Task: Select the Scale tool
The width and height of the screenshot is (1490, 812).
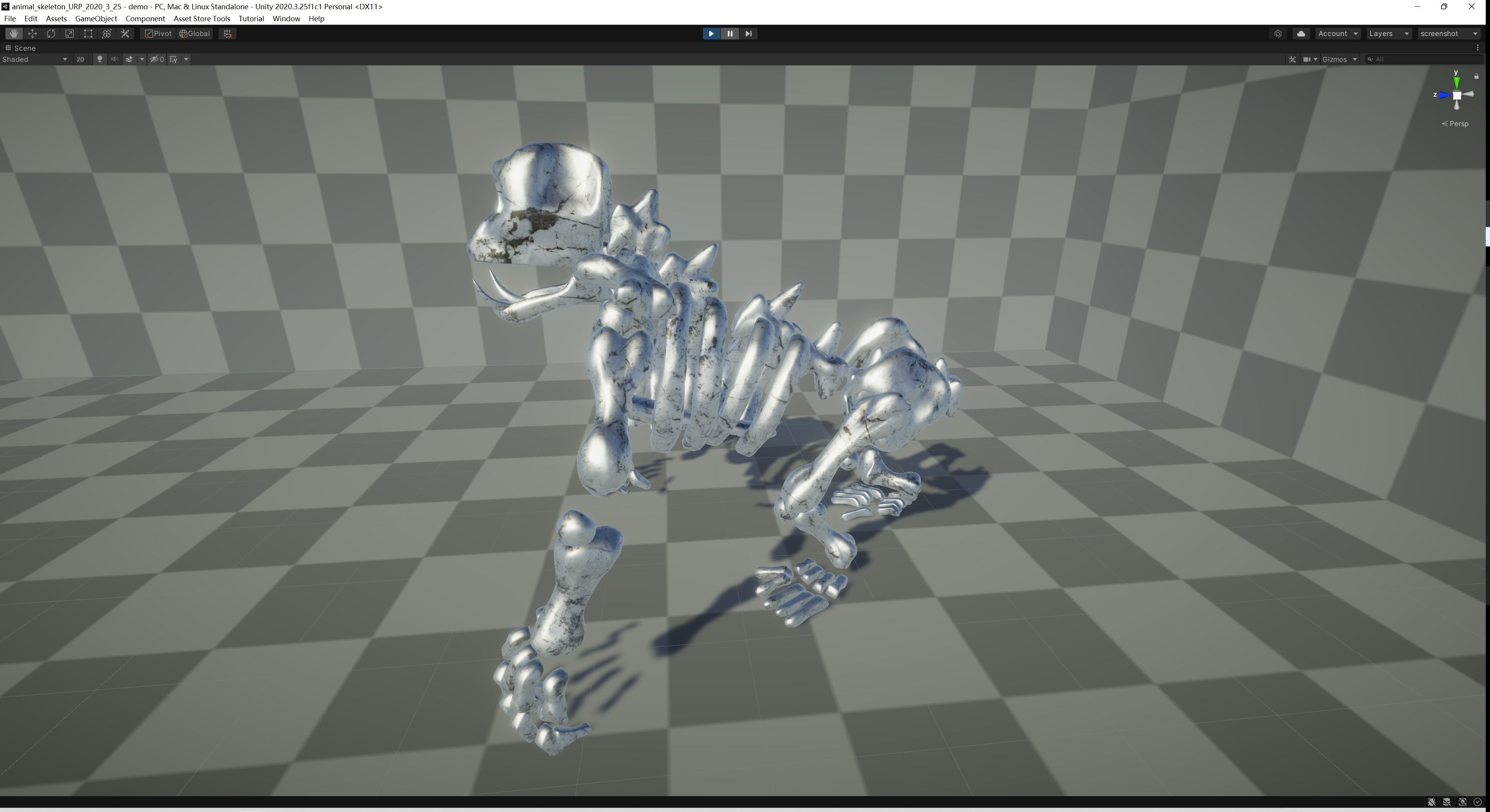Action: [x=69, y=34]
